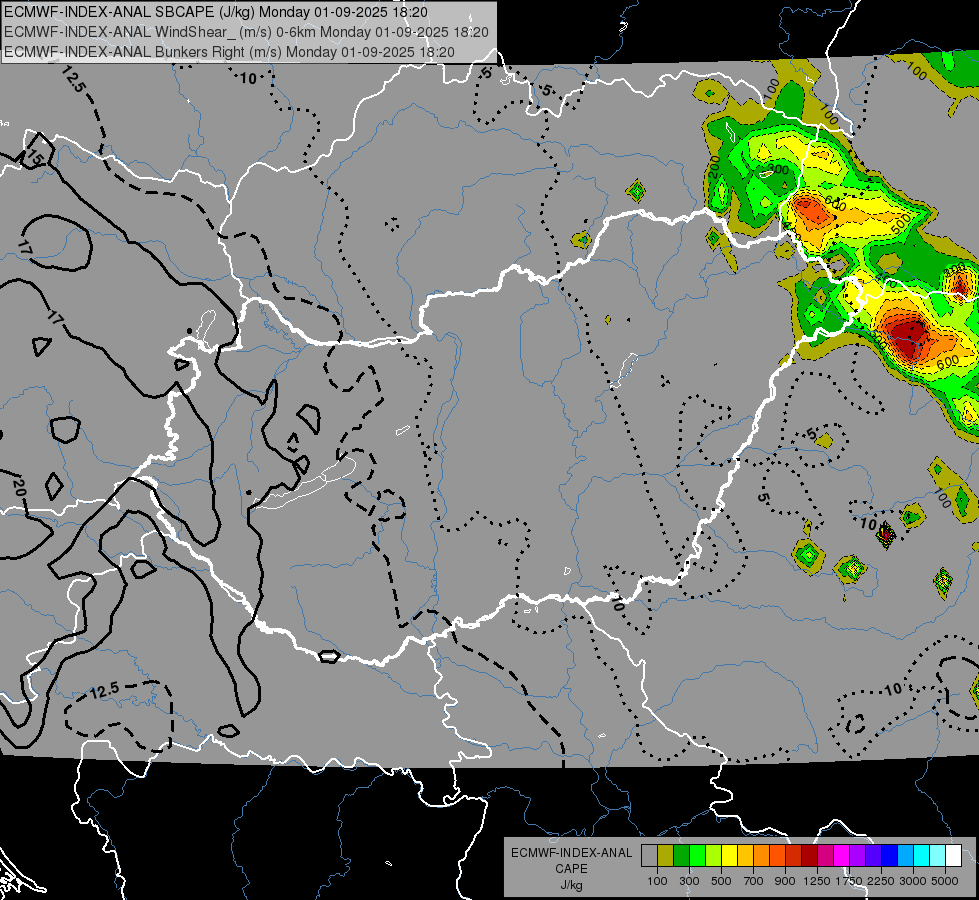Click the legend label CAPE
Image resolution: width=979 pixels, height=900 pixels.
click(571, 869)
